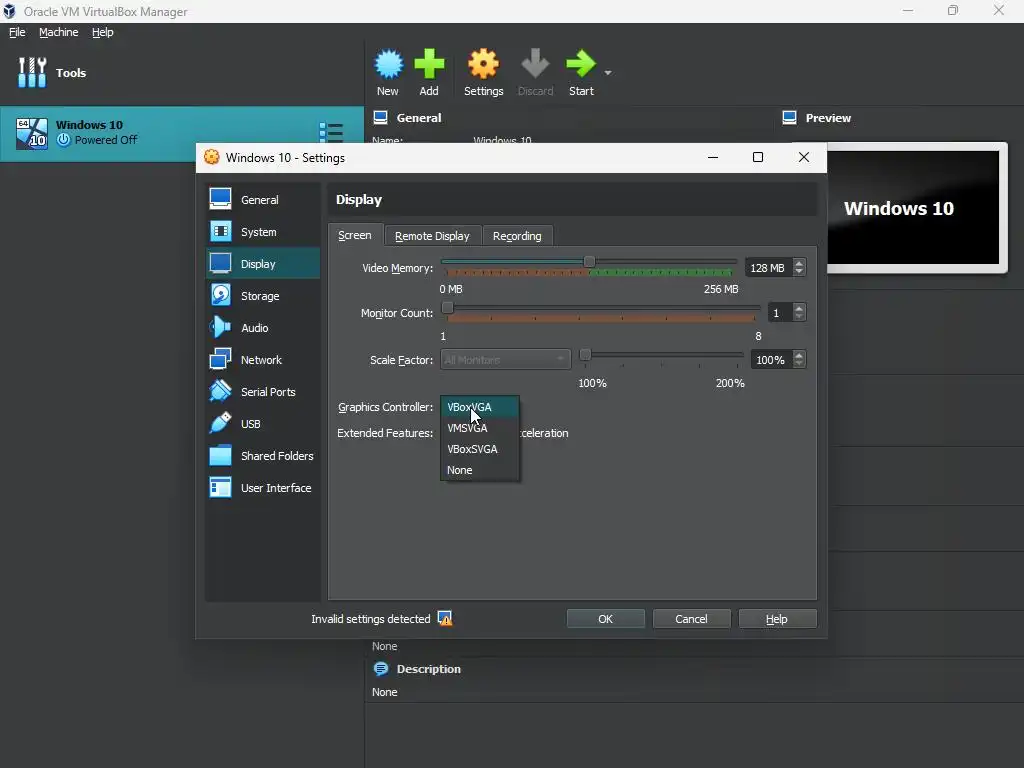
Task: Increase Video Memory with up spinner arrow
Action: click(x=799, y=263)
